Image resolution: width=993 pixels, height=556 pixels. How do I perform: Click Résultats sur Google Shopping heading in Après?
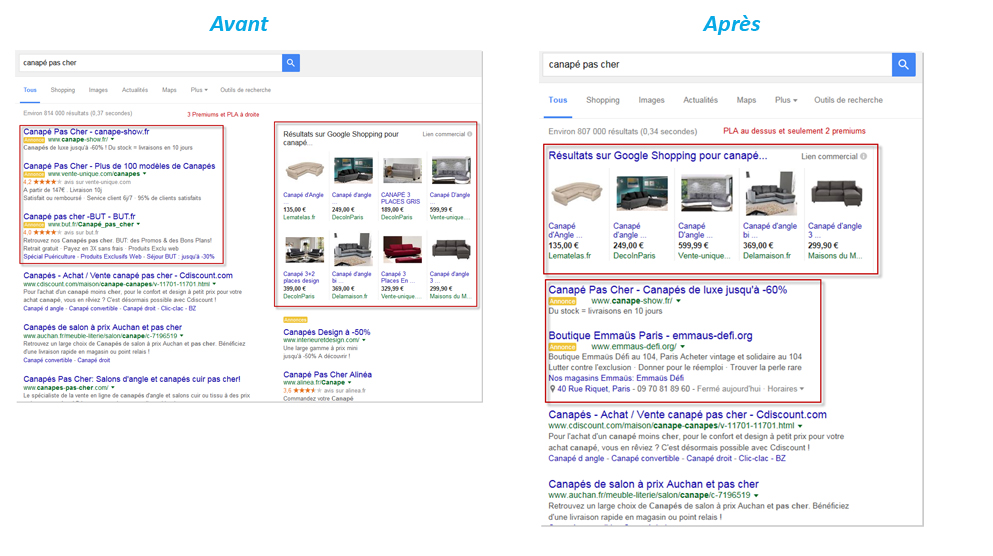coord(657,156)
